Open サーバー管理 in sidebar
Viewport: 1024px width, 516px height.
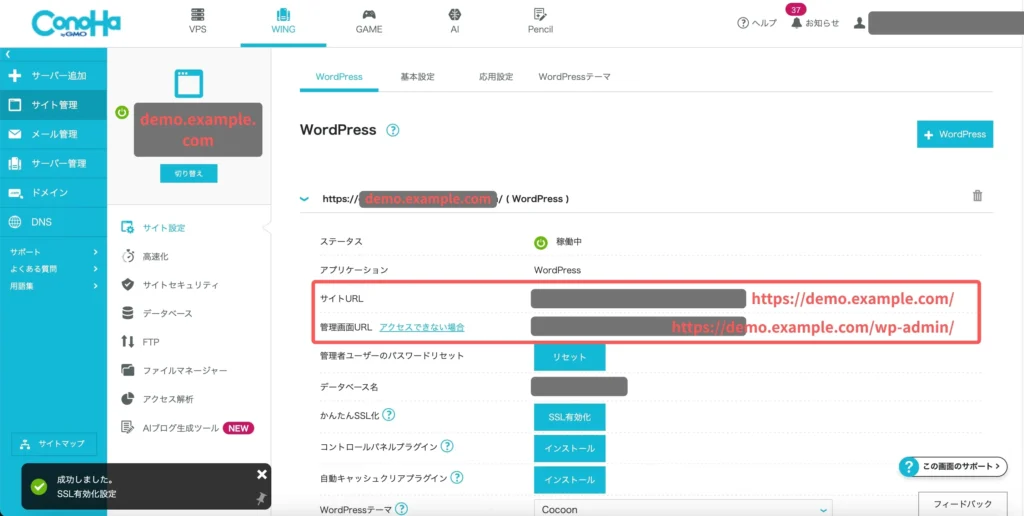(x=54, y=163)
